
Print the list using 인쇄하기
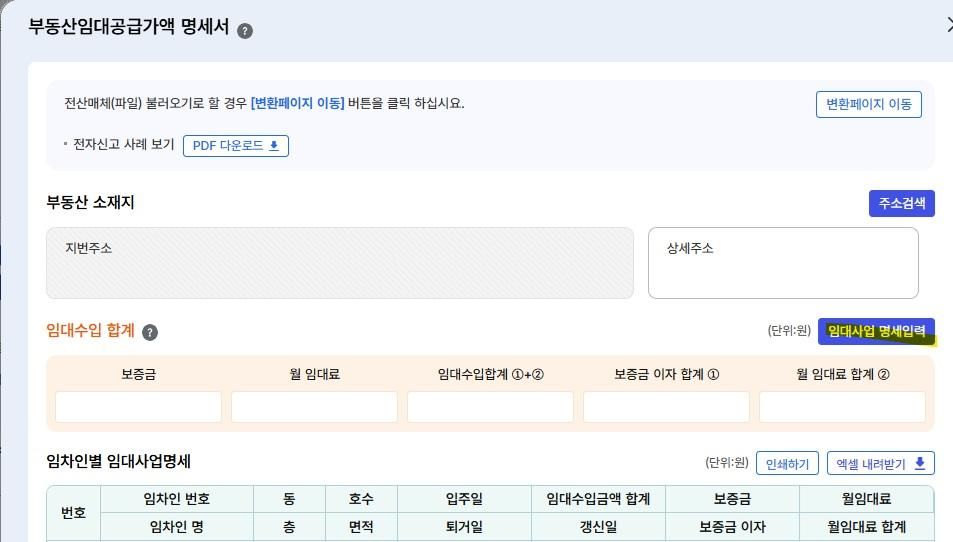[787, 464]
